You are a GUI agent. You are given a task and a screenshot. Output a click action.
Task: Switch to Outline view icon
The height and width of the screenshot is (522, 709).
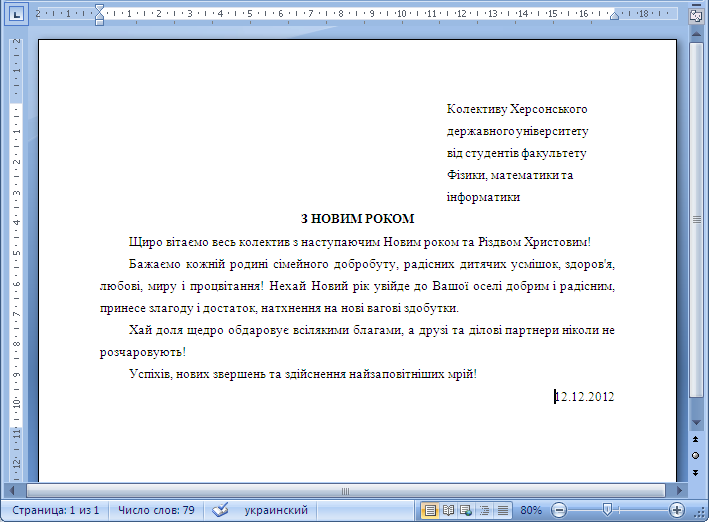click(484, 510)
